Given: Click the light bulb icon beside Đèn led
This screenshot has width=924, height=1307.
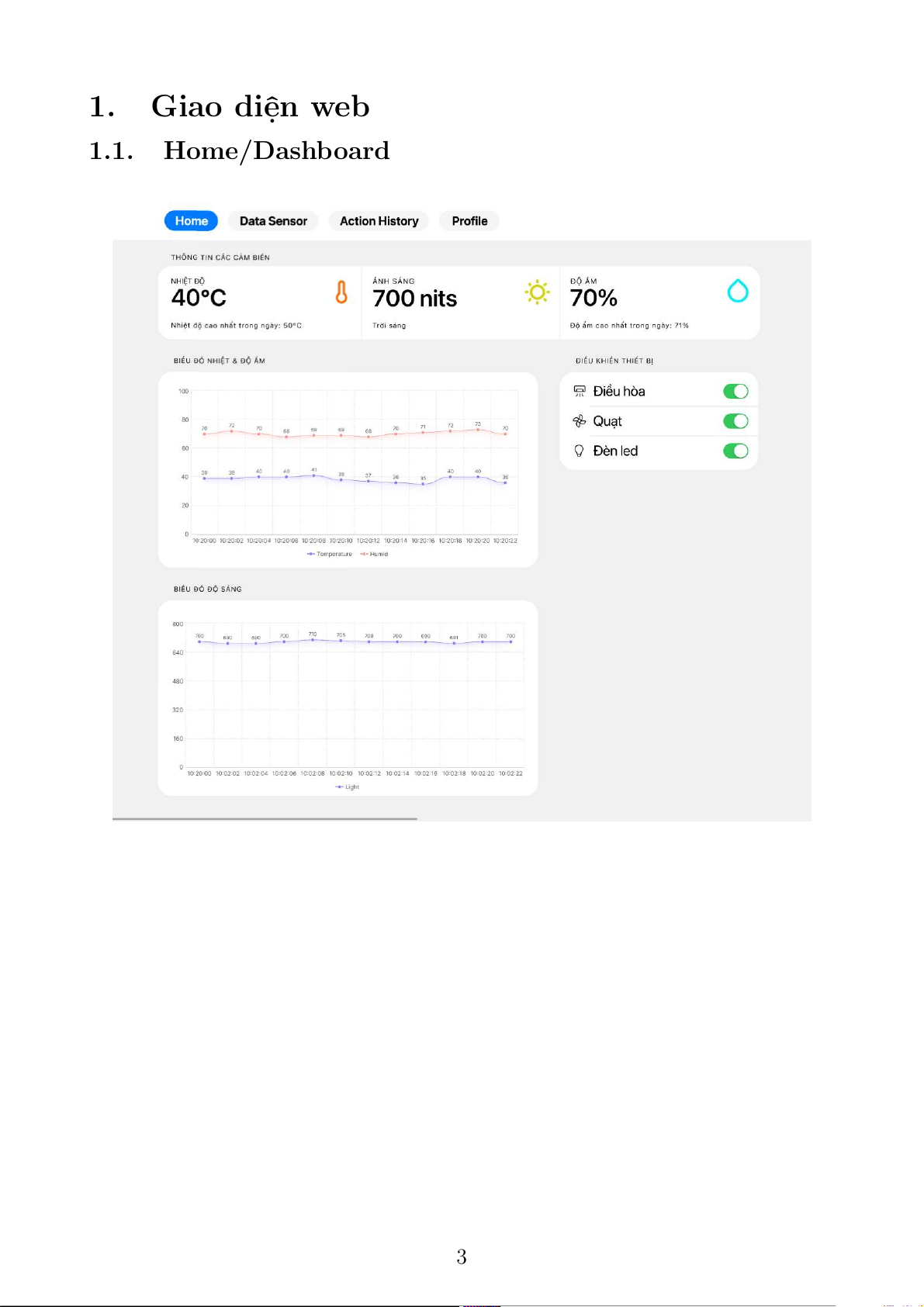Looking at the screenshot, I should [x=579, y=451].
